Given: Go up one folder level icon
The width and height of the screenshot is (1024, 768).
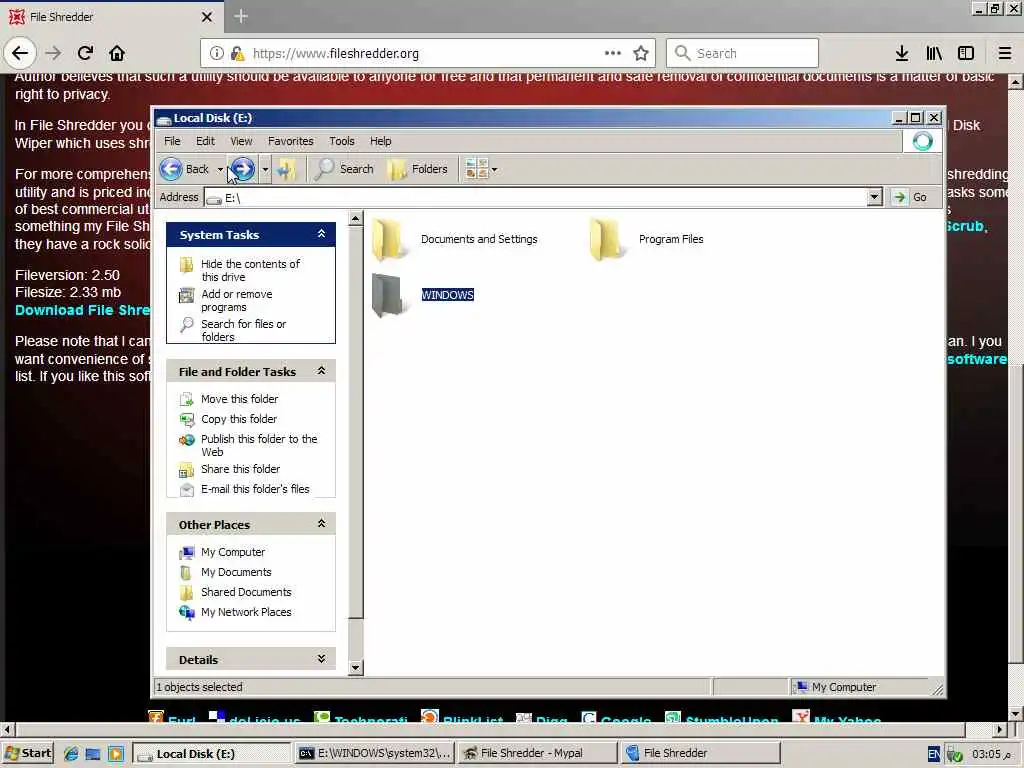Looking at the screenshot, I should click(x=286, y=169).
